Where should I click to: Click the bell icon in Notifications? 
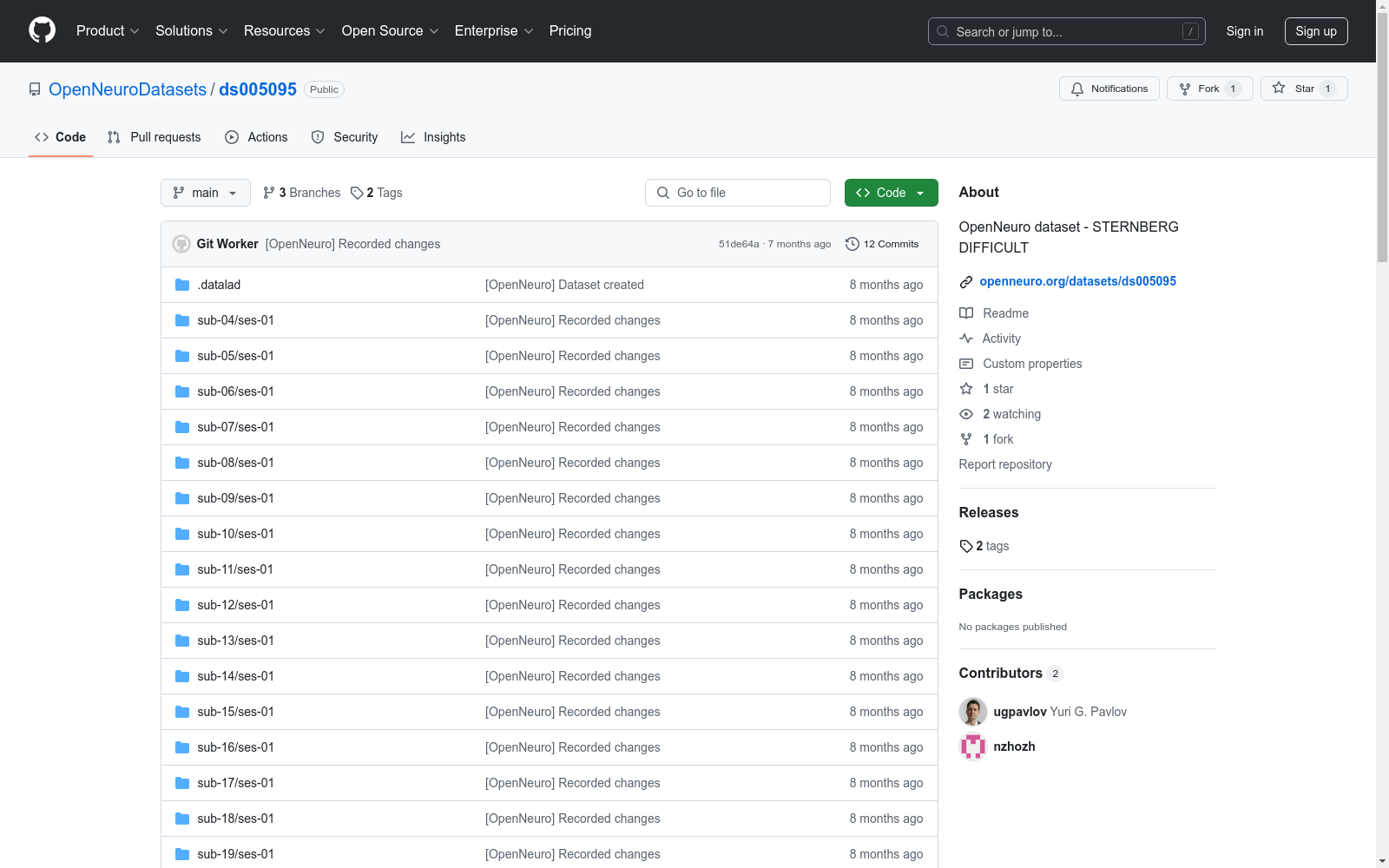[1077, 89]
